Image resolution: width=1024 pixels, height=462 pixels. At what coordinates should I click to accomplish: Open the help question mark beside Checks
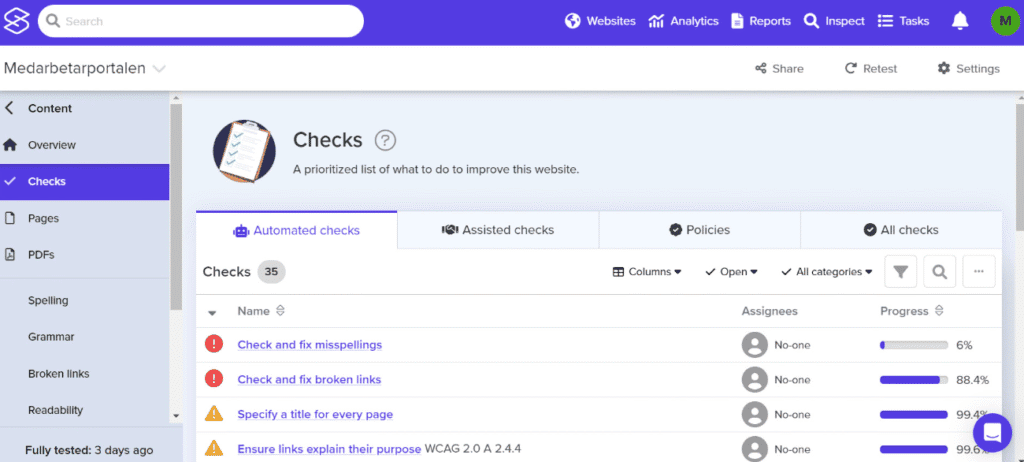(385, 140)
